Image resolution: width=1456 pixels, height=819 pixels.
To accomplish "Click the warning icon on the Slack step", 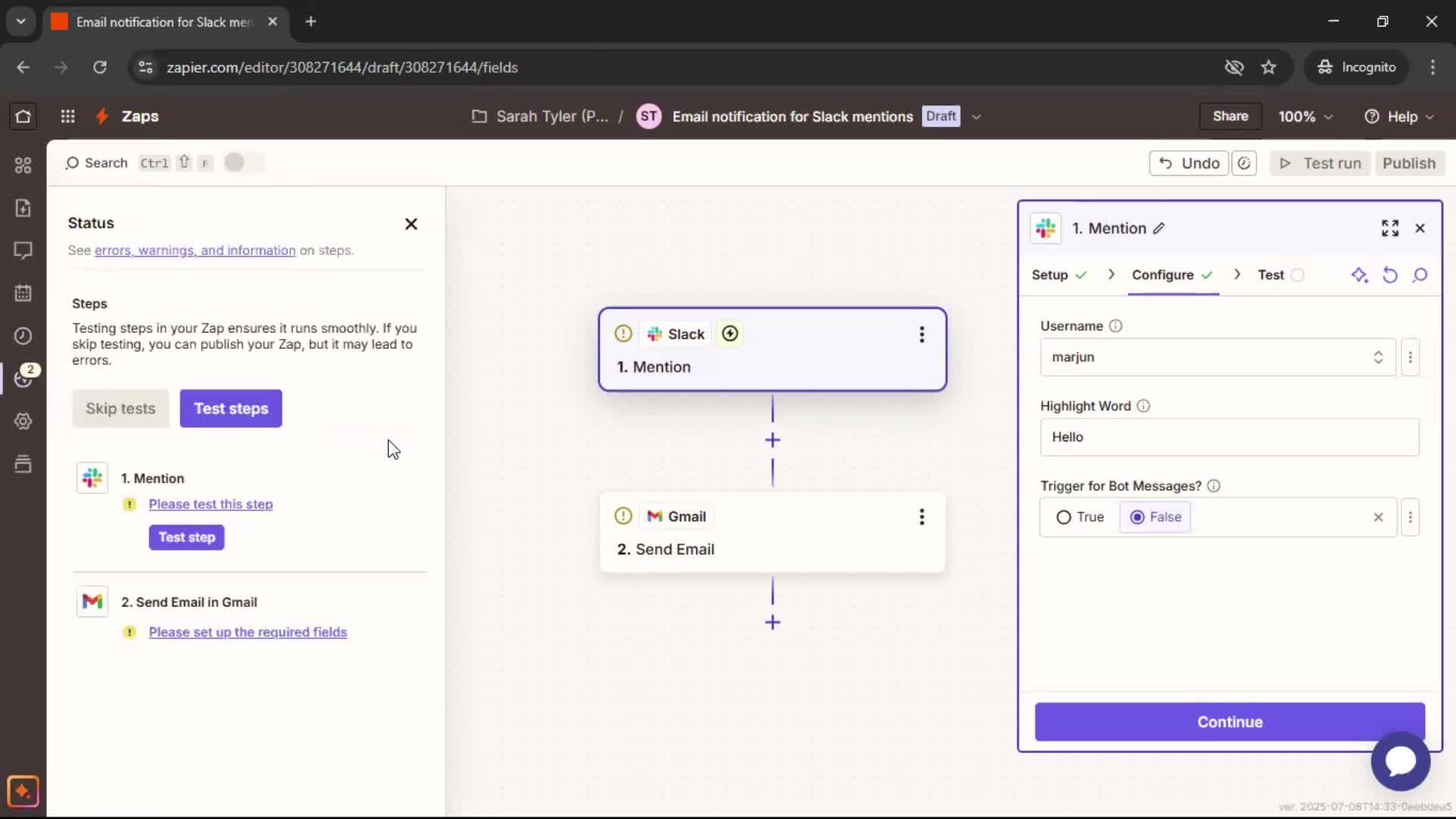I will pos(623,334).
